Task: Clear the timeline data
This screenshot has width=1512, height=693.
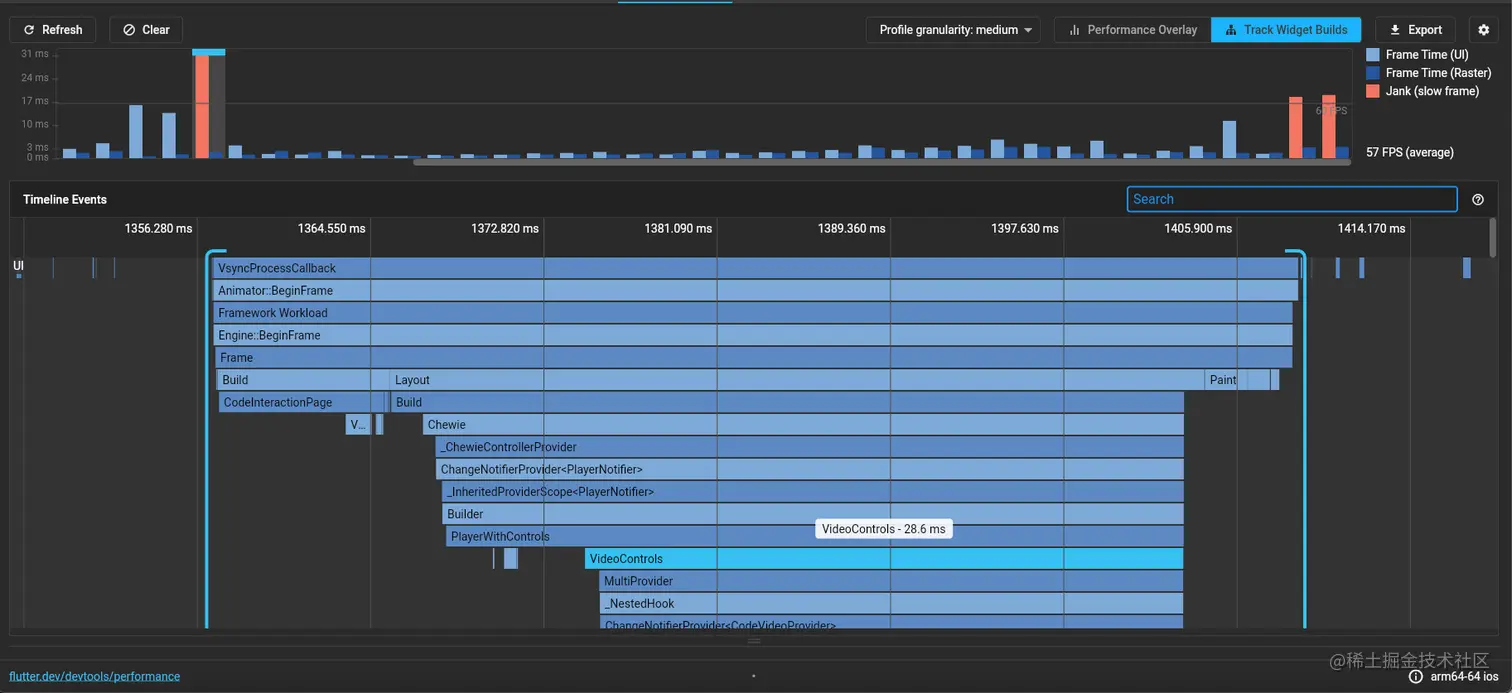Action: click(x=146, y=30)
